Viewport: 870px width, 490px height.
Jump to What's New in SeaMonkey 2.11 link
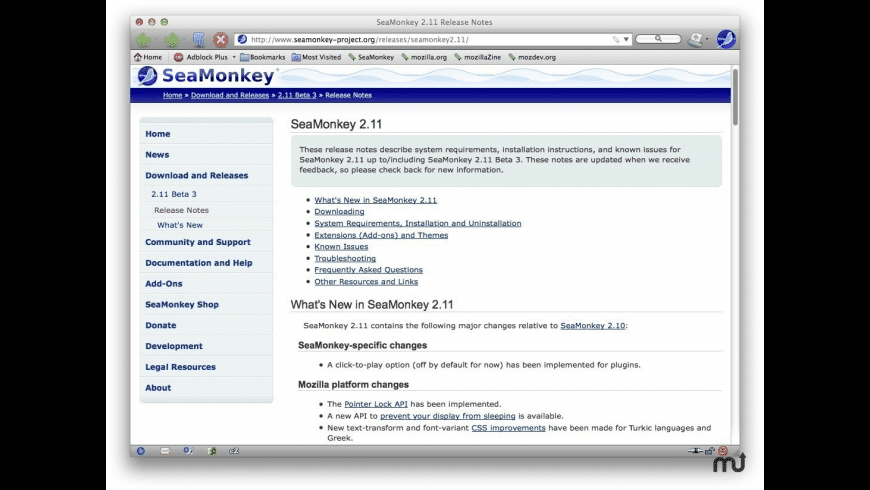click(376, 200)
